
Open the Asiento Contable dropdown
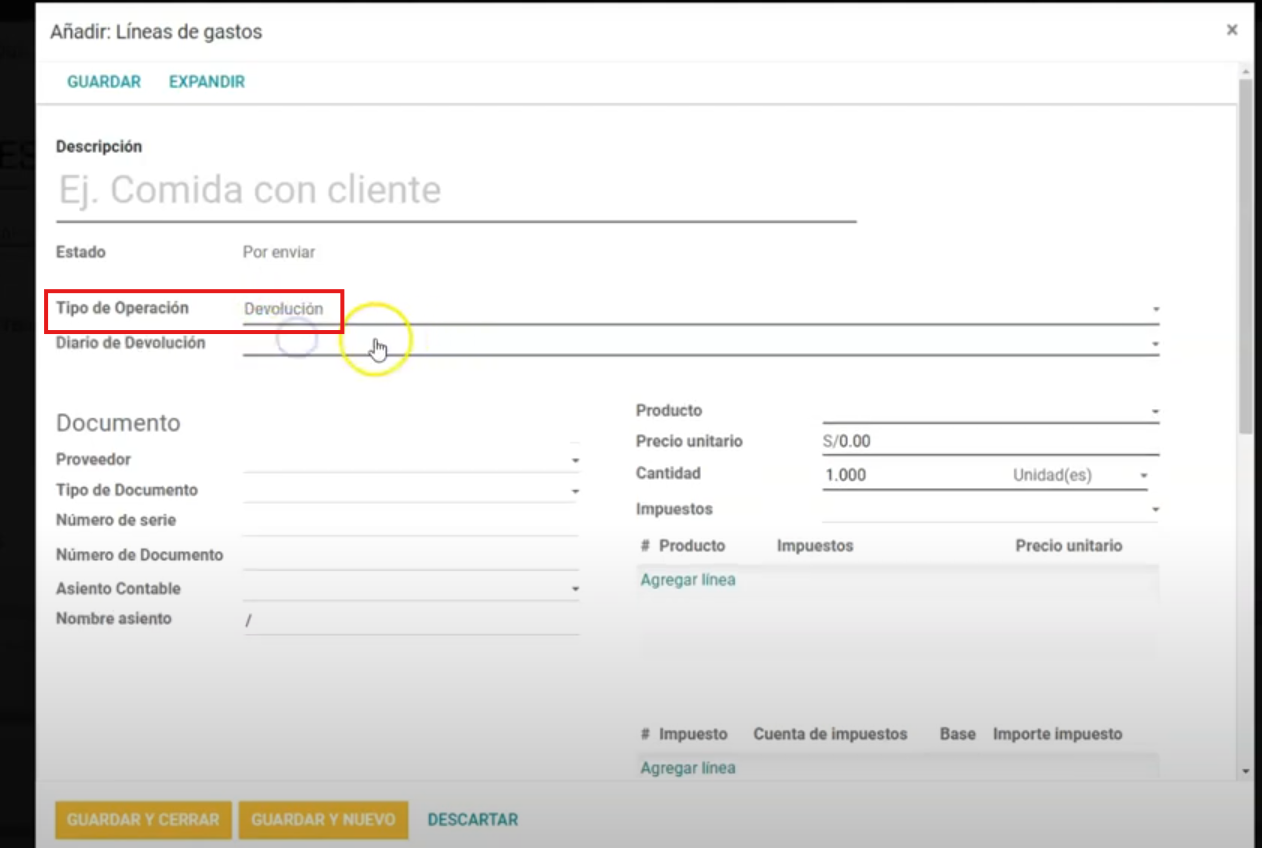point(410,589)
